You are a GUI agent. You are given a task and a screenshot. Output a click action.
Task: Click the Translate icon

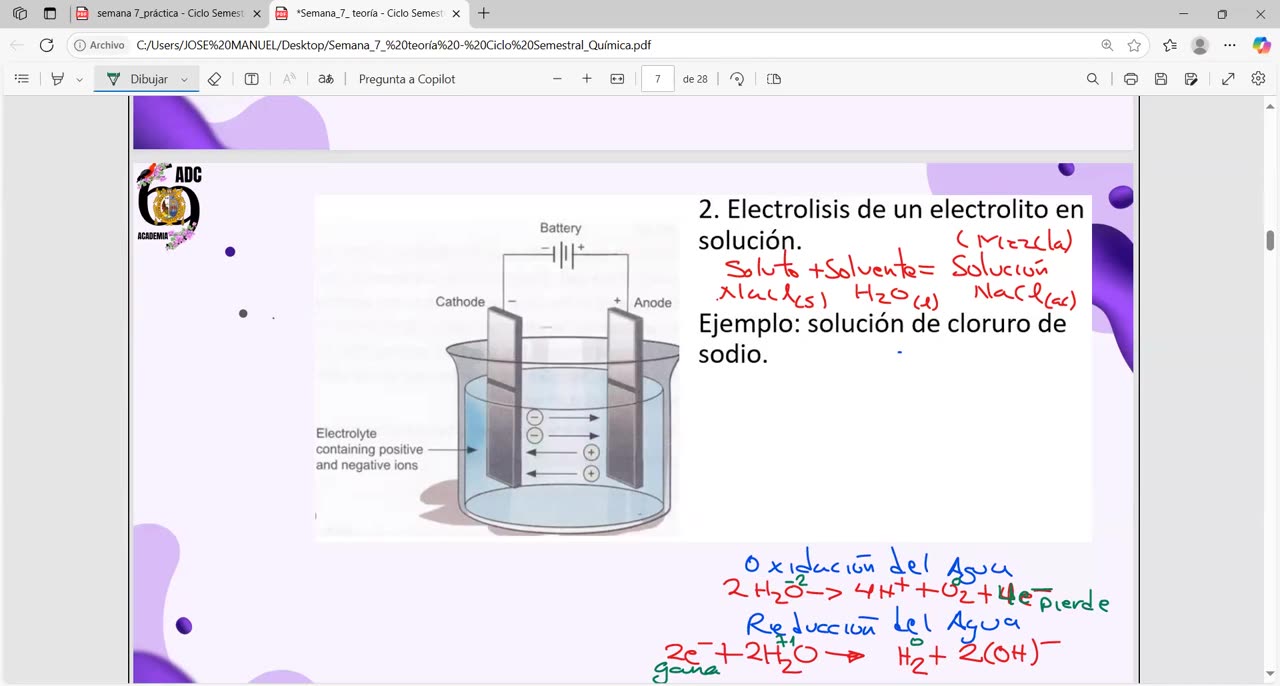[326, 79]
